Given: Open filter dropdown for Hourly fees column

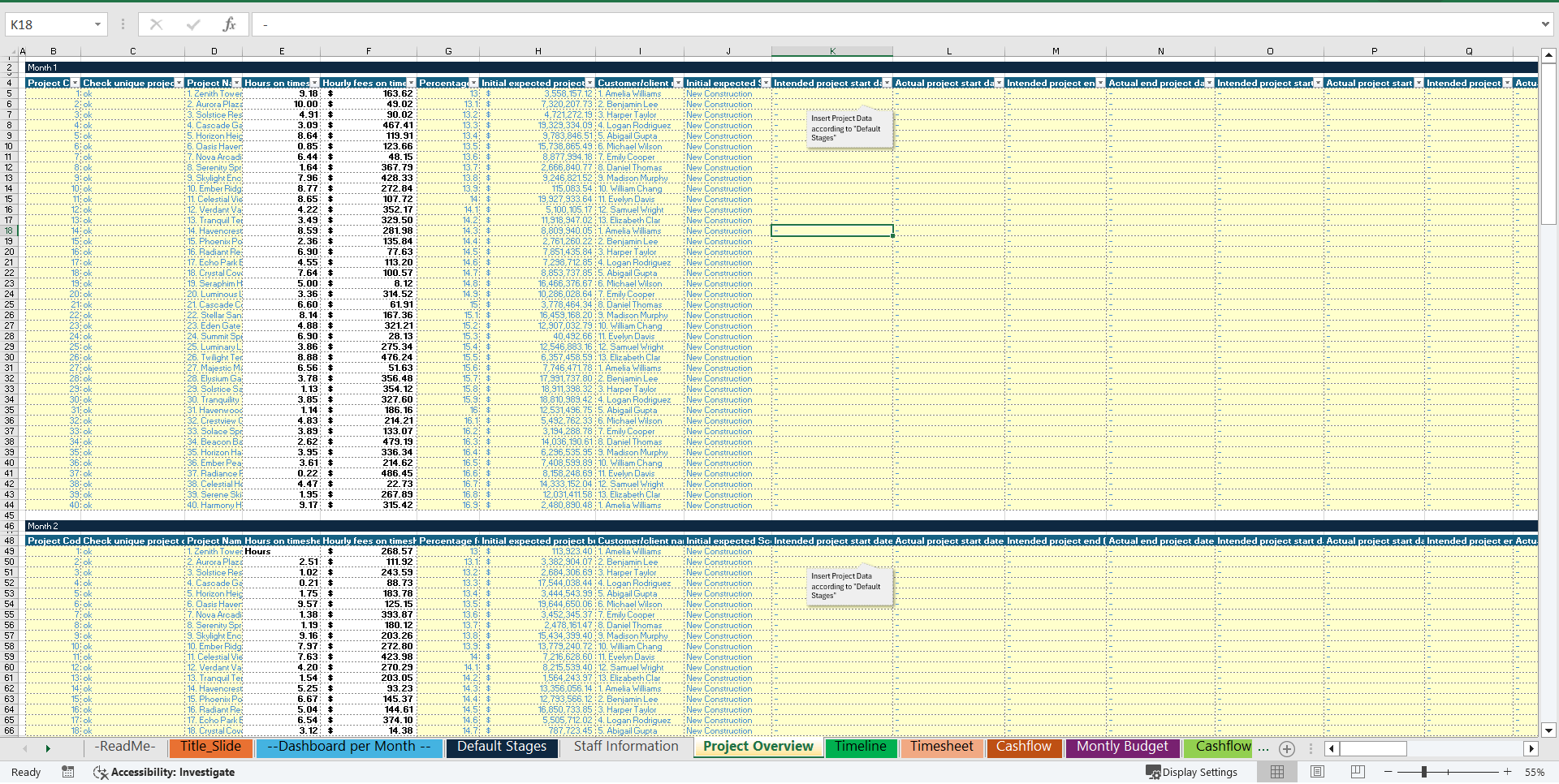Looking at the screenshot, I should (412, 83).
